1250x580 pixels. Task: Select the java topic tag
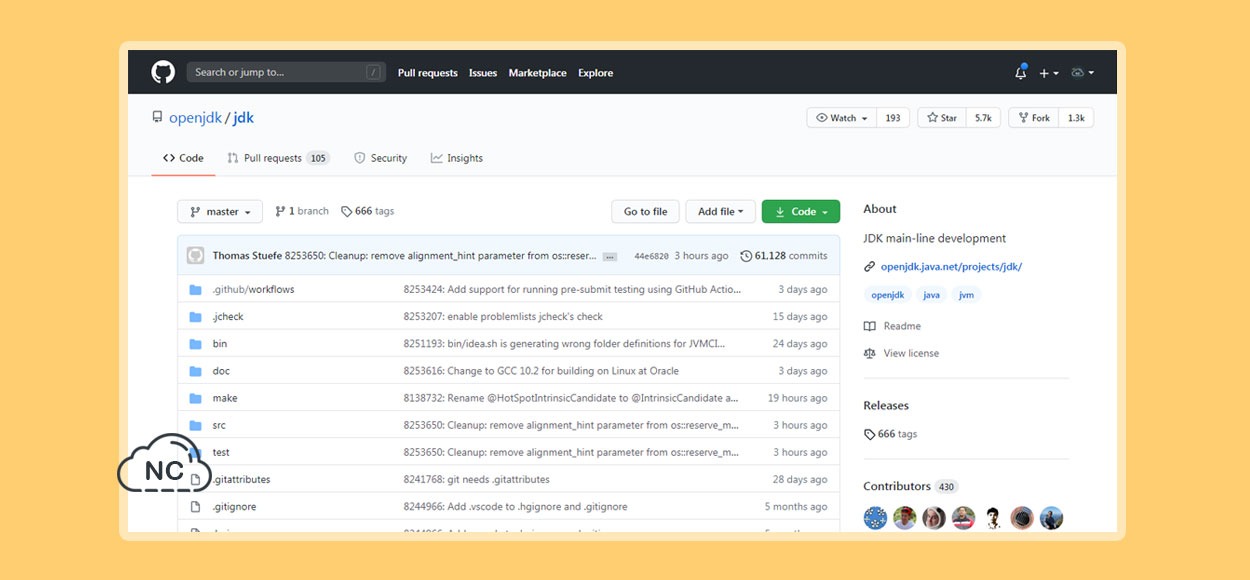pyautogui.click(x=931, y=295)
